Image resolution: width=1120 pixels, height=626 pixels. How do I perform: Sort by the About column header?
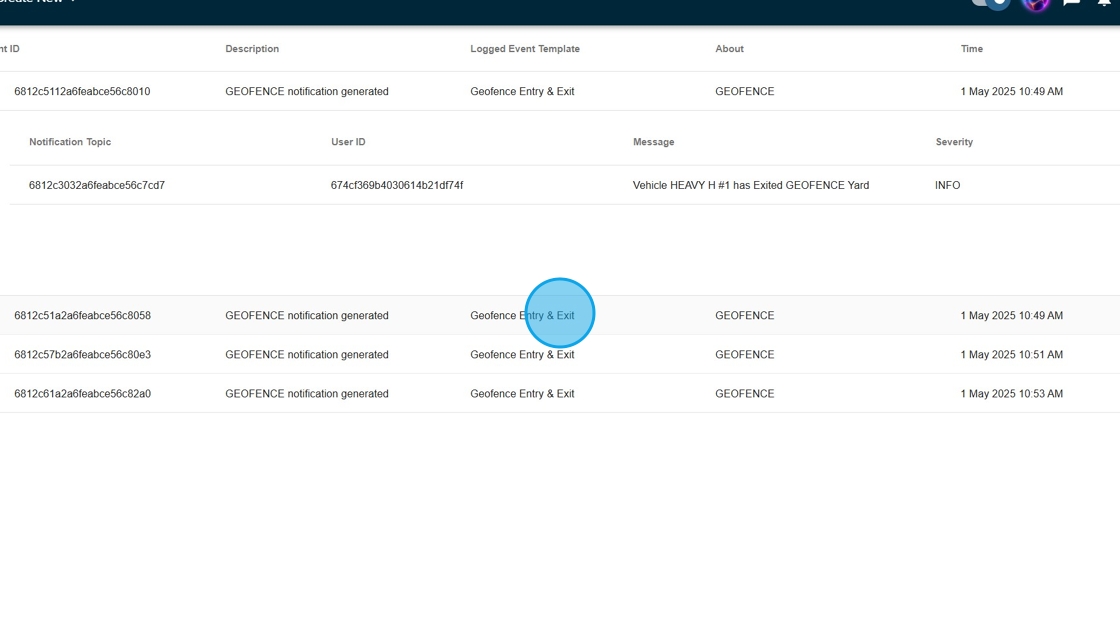pos(729,49)
